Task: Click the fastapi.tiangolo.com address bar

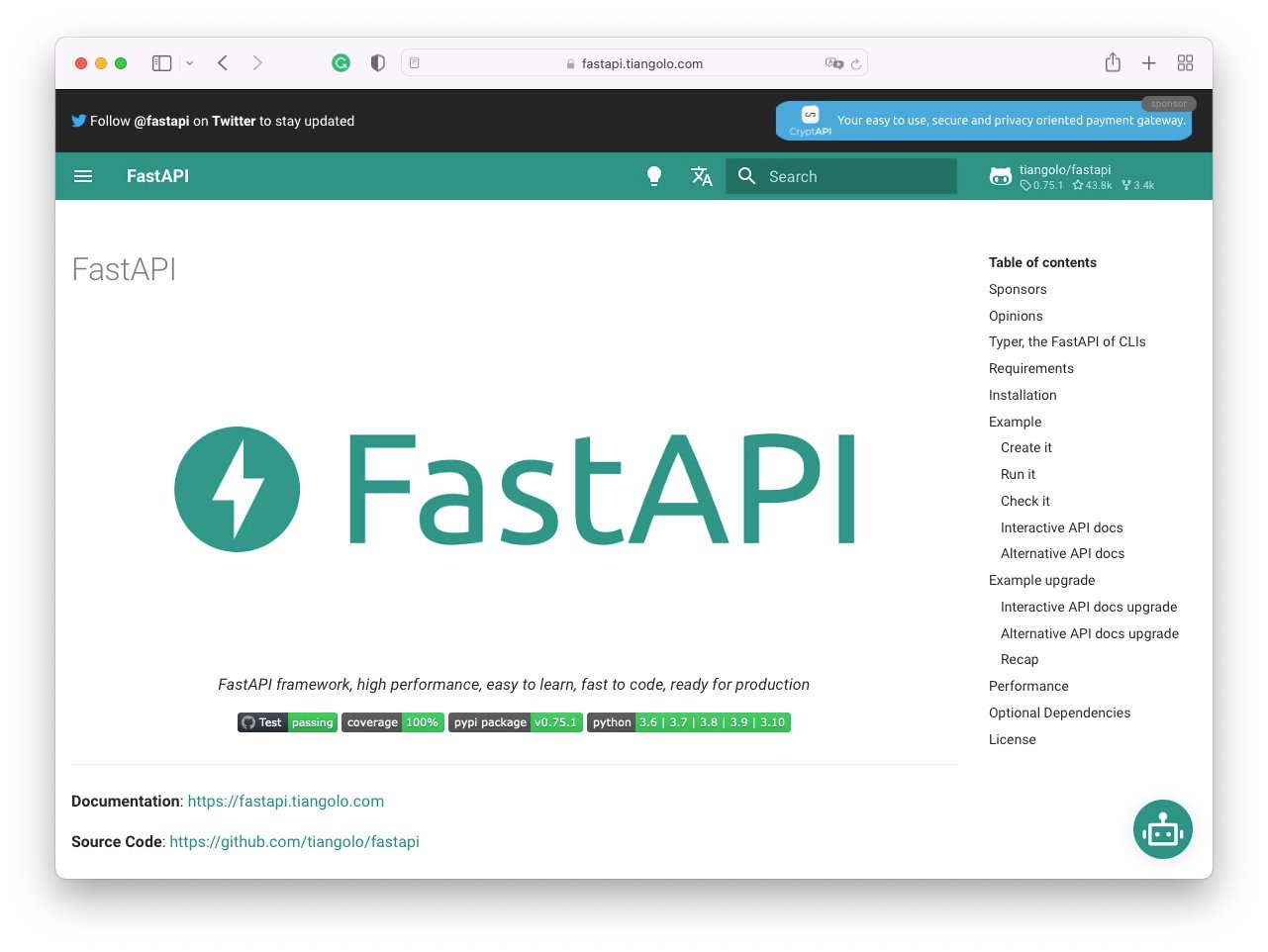Action: coord(634,63)
